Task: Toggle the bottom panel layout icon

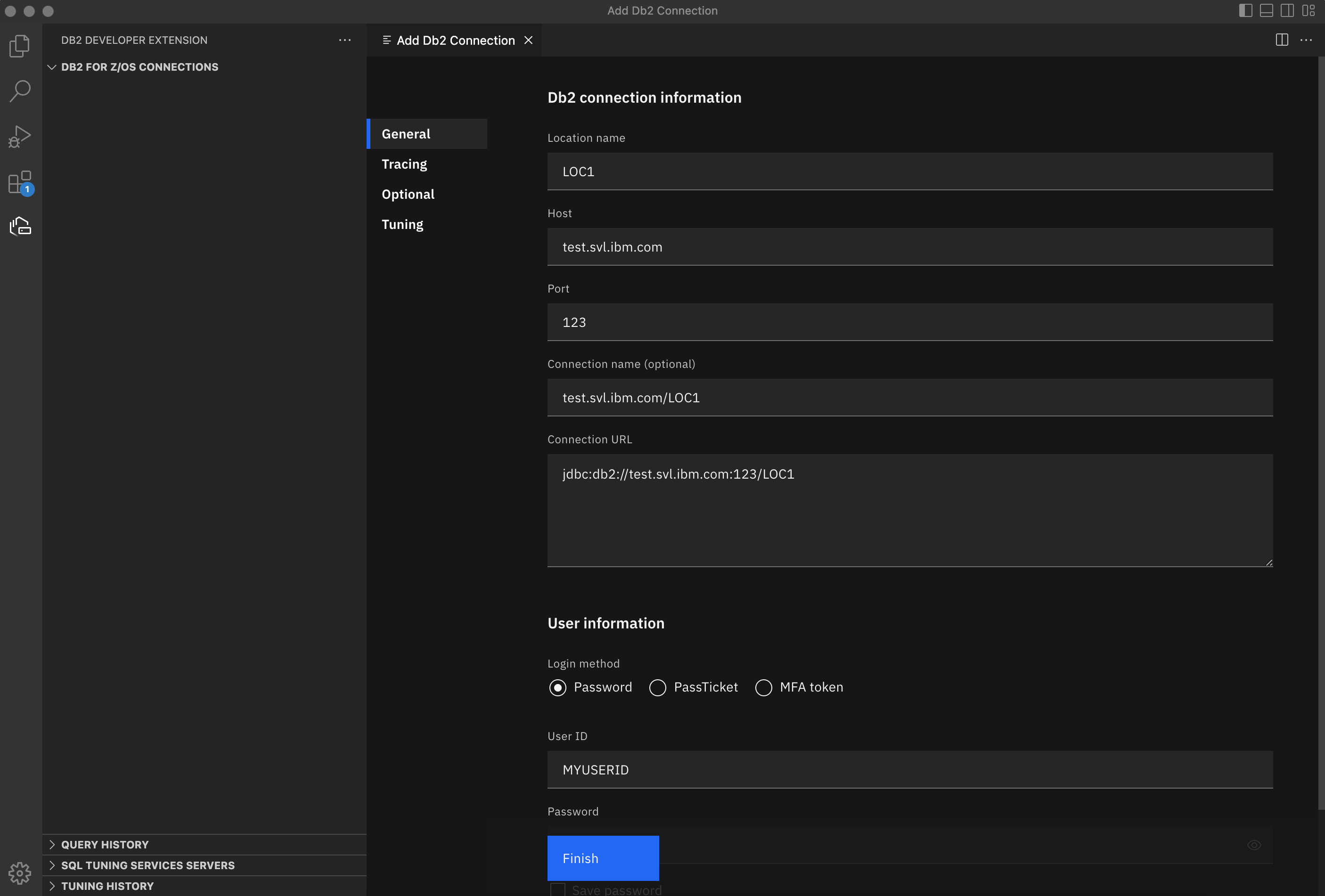Action: coord(1266,10)
